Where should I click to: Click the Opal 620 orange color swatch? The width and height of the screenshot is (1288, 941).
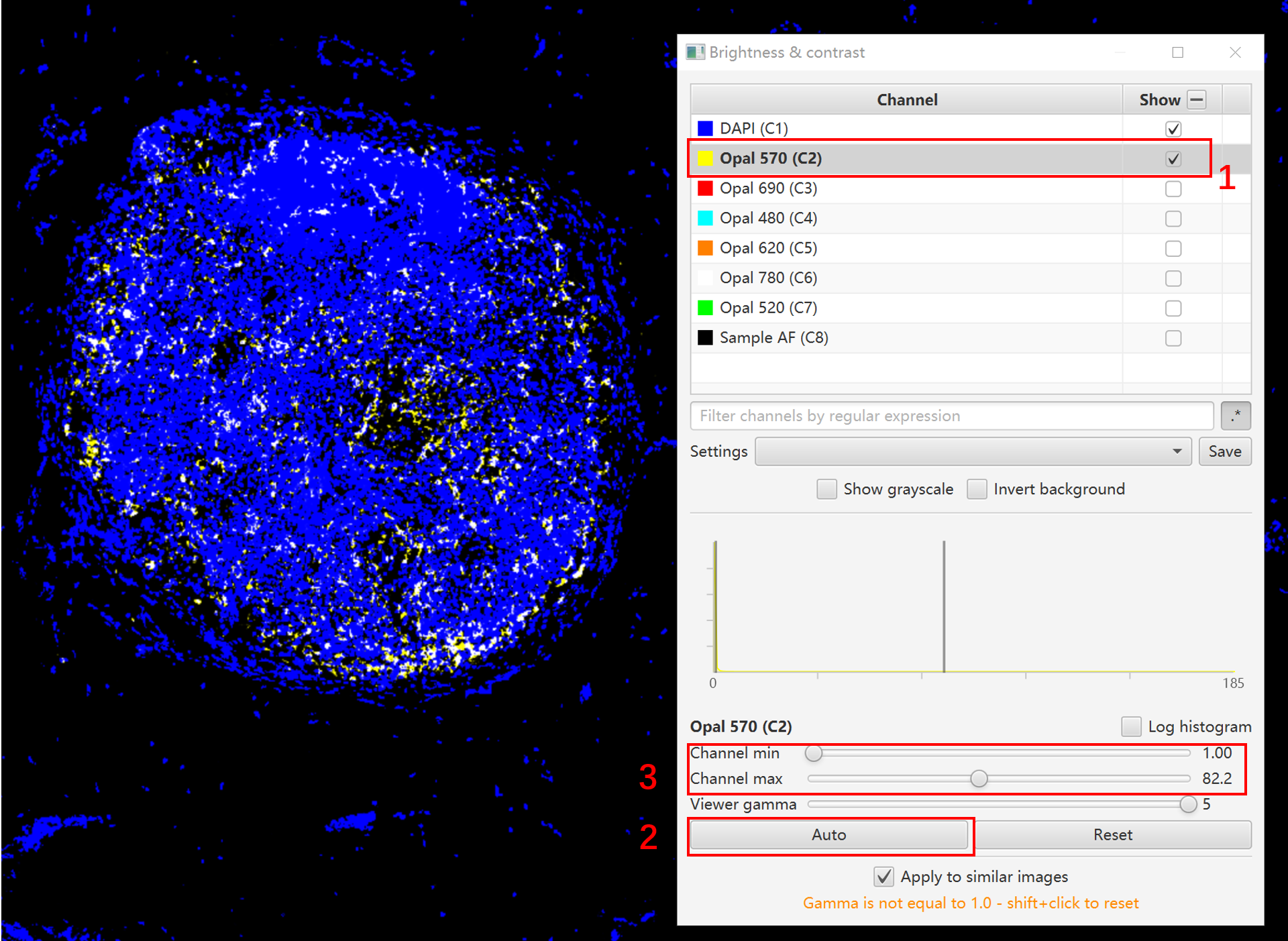pyautogui.click(x=705, y=248)
